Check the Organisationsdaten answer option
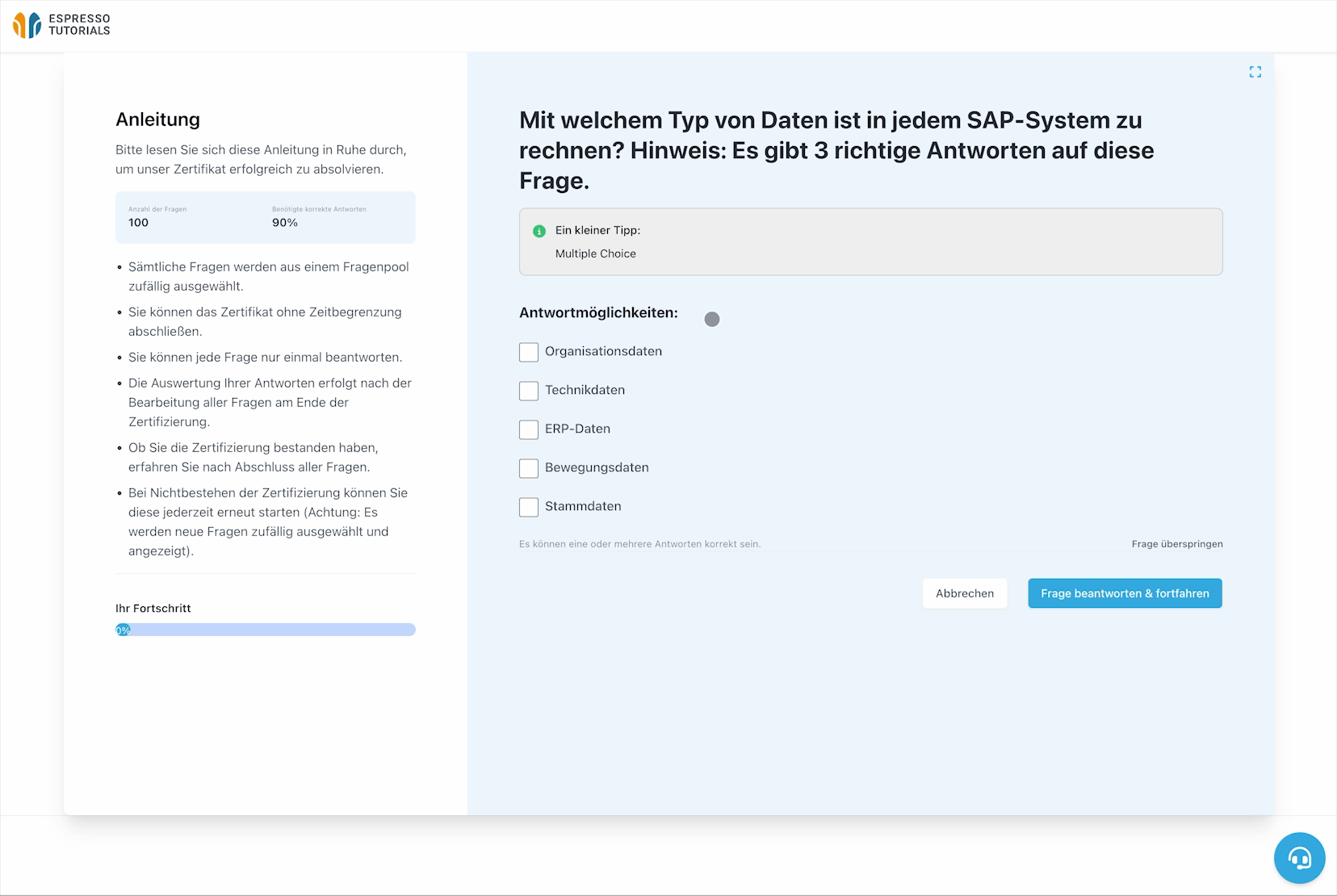 pyautogui.click(x=529, y=352)
